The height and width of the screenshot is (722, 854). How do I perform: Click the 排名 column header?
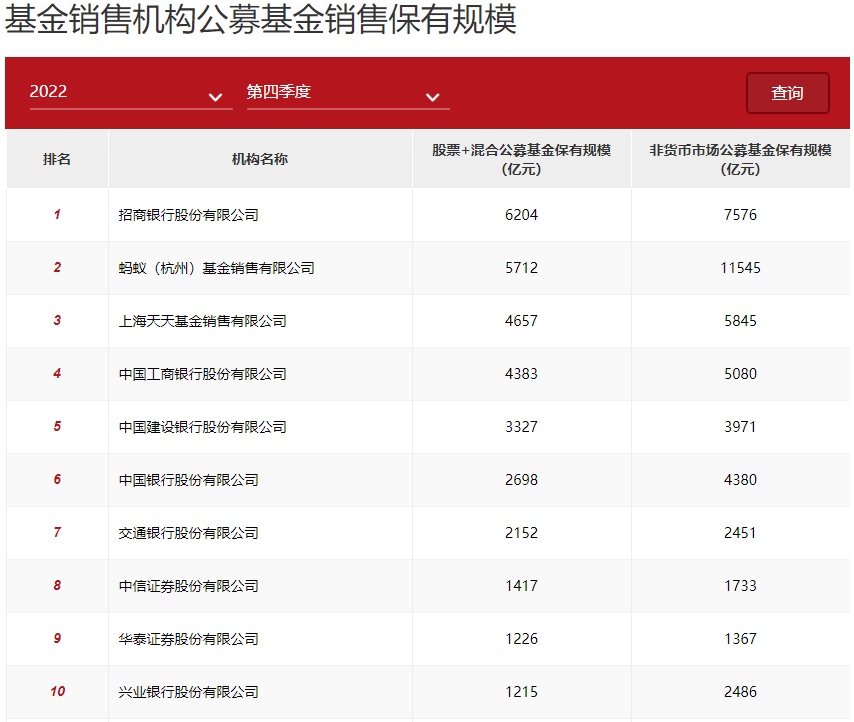coord(57,159)
